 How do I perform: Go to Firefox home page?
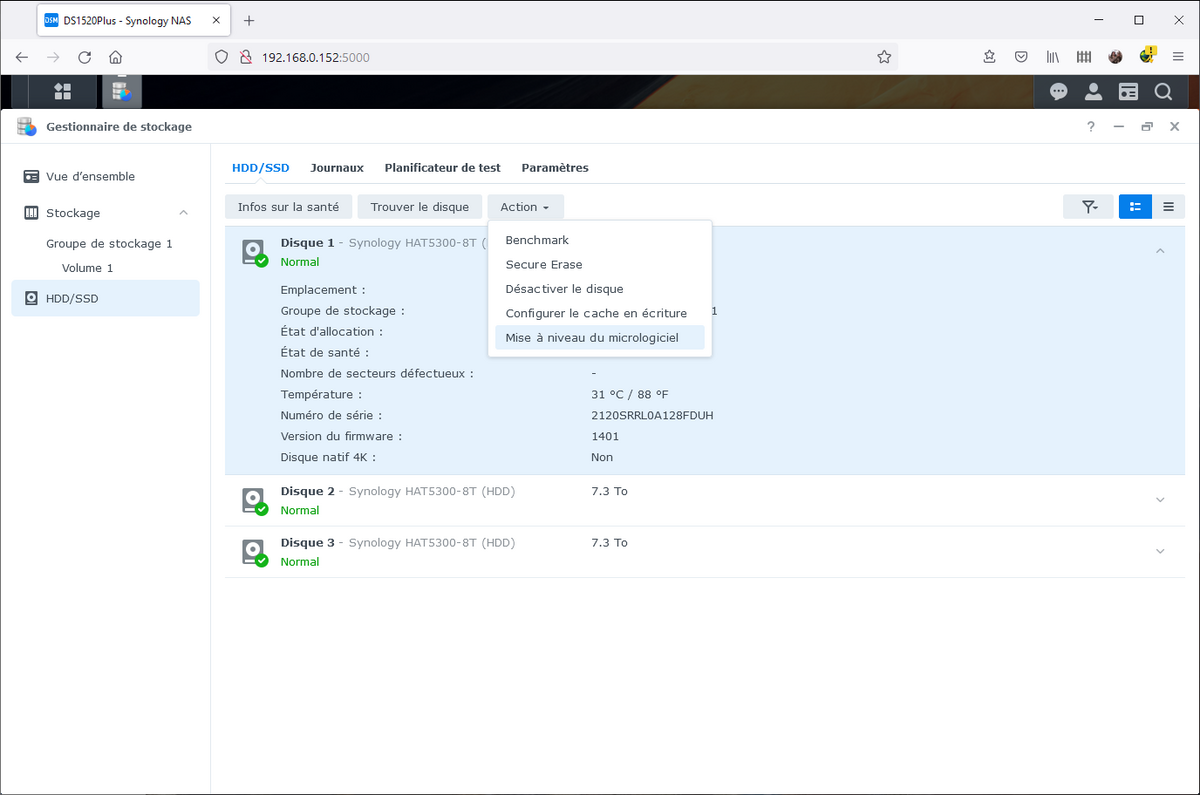(x=116, y=57)
